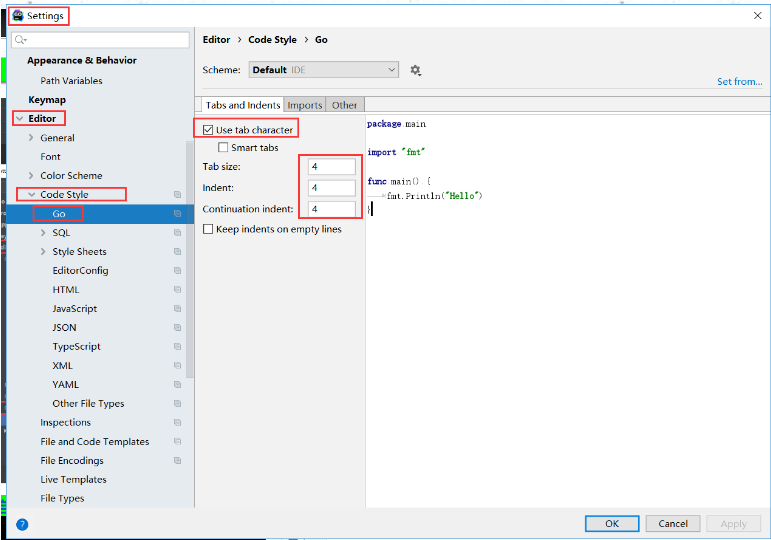This screenshot has width=771, height=540.
Task: Click Editor in the breadcrumb
Action: pyautogui.click(x=216, y=40)
